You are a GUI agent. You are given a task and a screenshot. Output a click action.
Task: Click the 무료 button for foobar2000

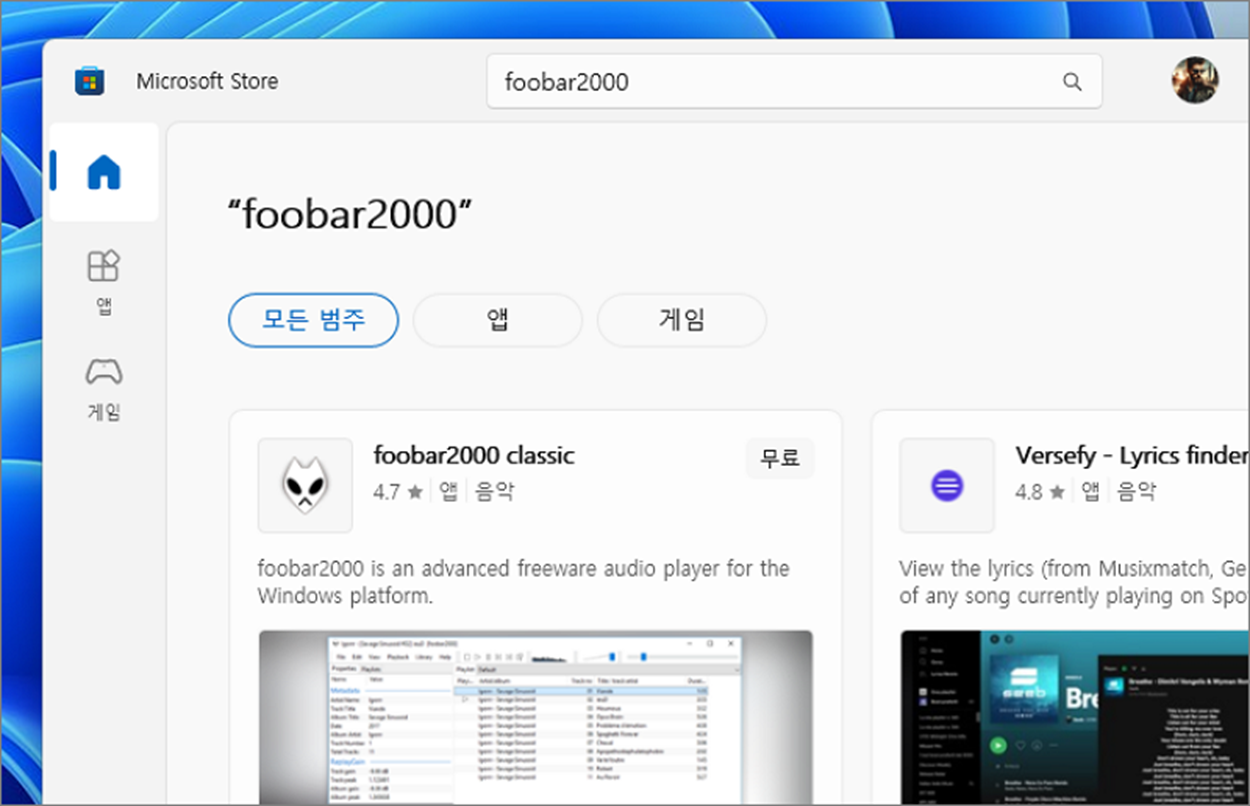[x=780, y=458]
